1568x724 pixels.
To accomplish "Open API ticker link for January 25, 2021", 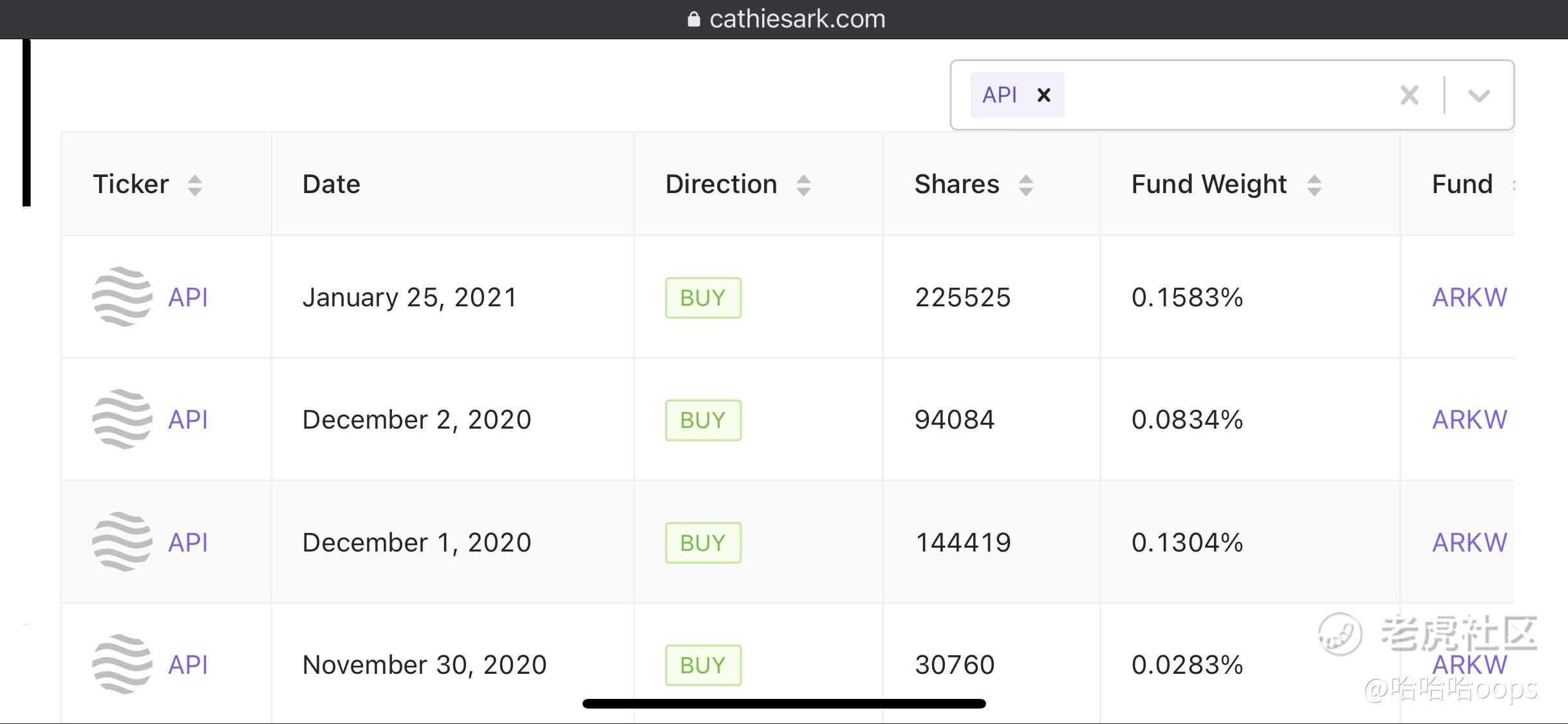I will 188,297.
